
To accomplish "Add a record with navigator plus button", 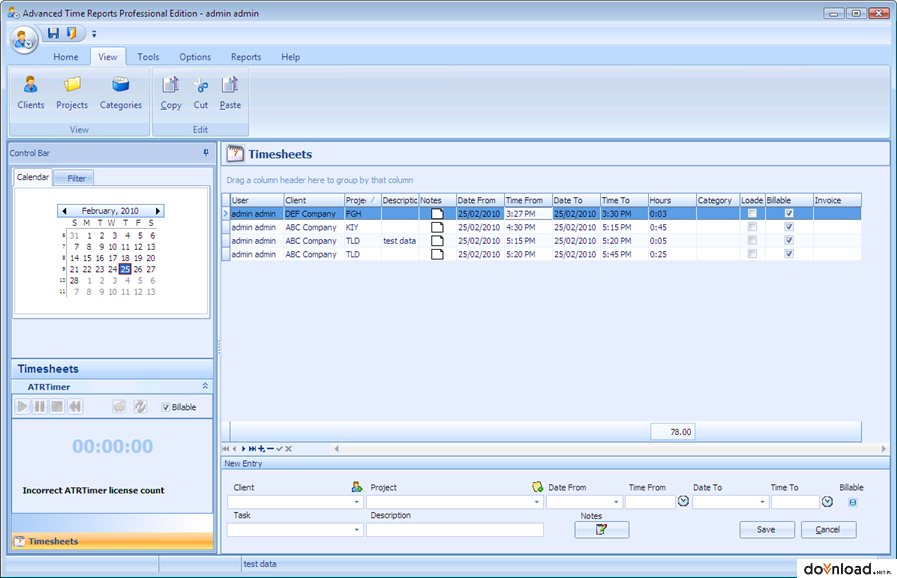I will (x=261, y=449).
